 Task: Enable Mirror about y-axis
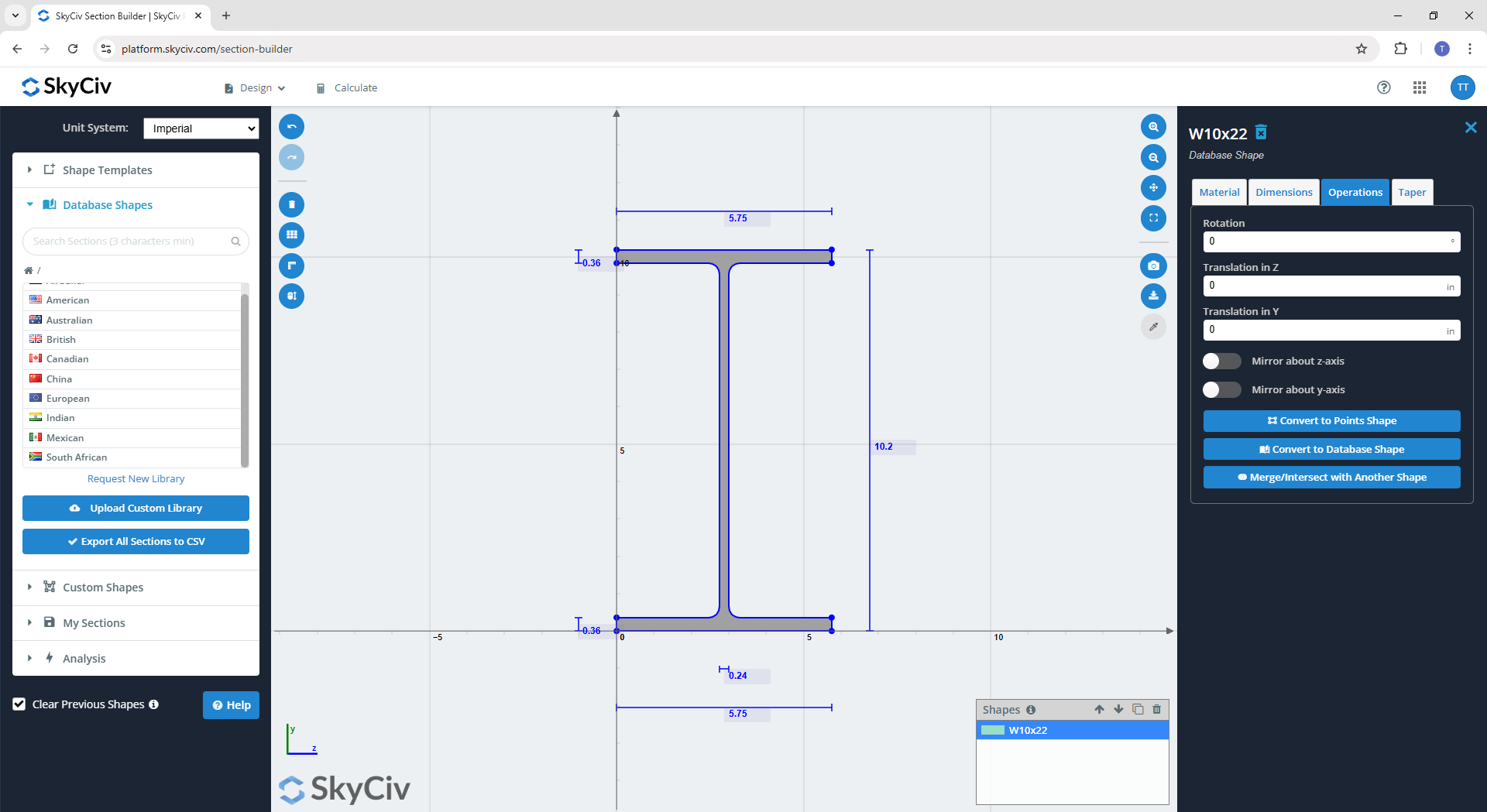point(1221,389)
